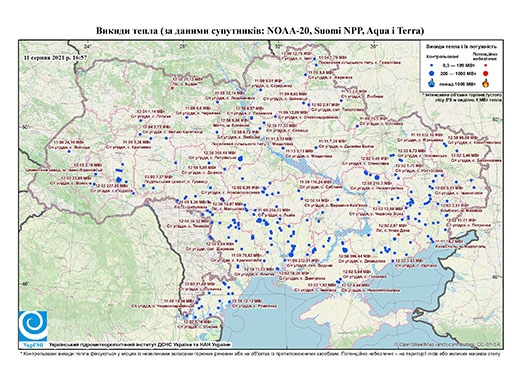Click the small blue dot legend symbol
Viewport: 520px width, 368px height.
tap(432, 66)
